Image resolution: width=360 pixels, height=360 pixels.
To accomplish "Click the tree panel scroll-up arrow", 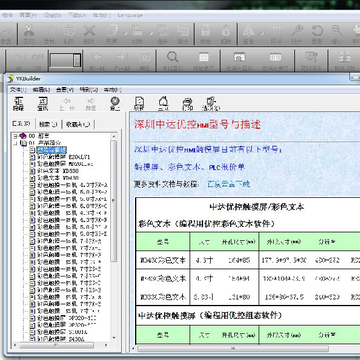I will pos(114,136).
